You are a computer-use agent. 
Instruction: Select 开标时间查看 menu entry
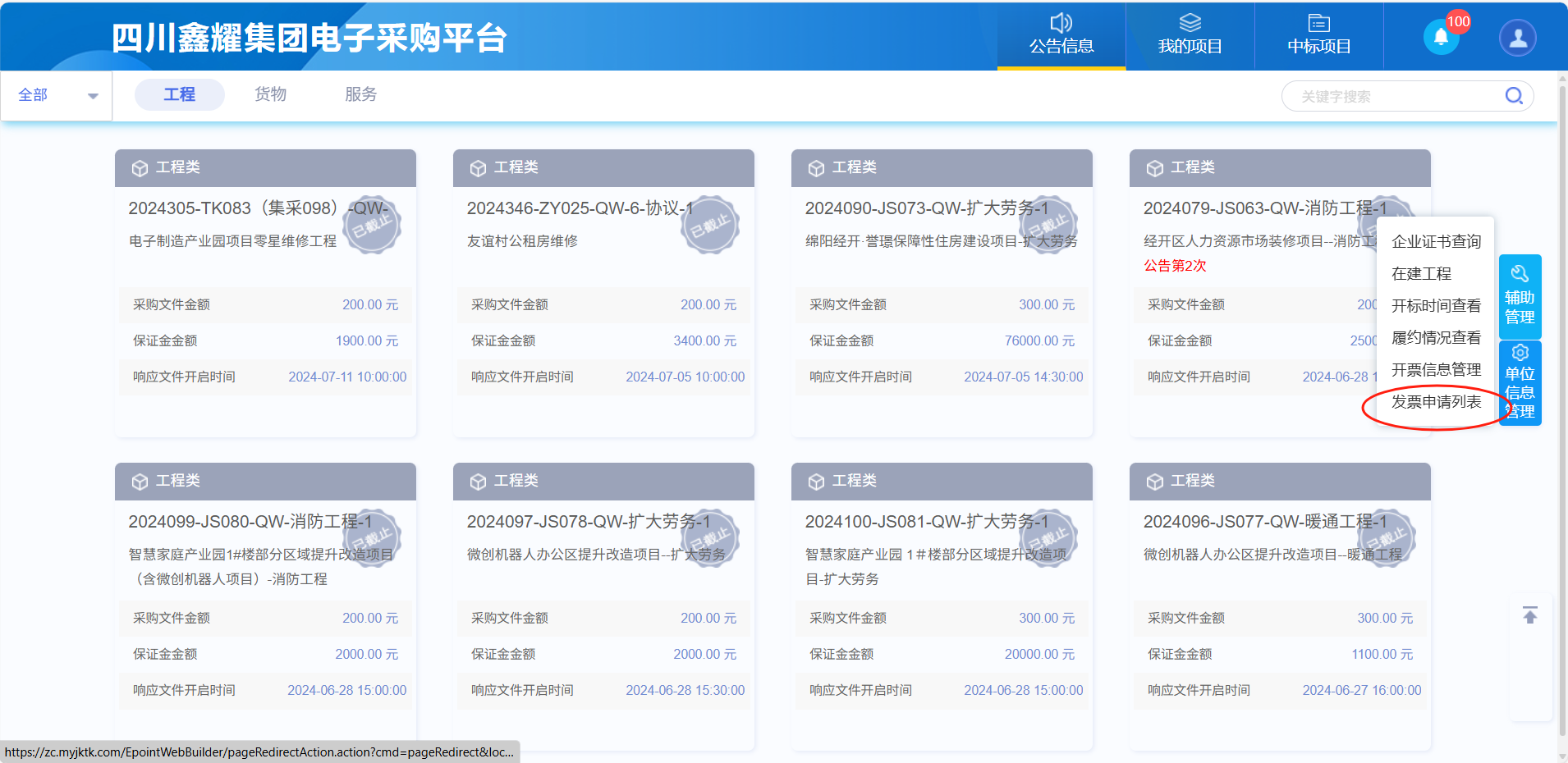pyautogui.click(x=1436, y=306)
